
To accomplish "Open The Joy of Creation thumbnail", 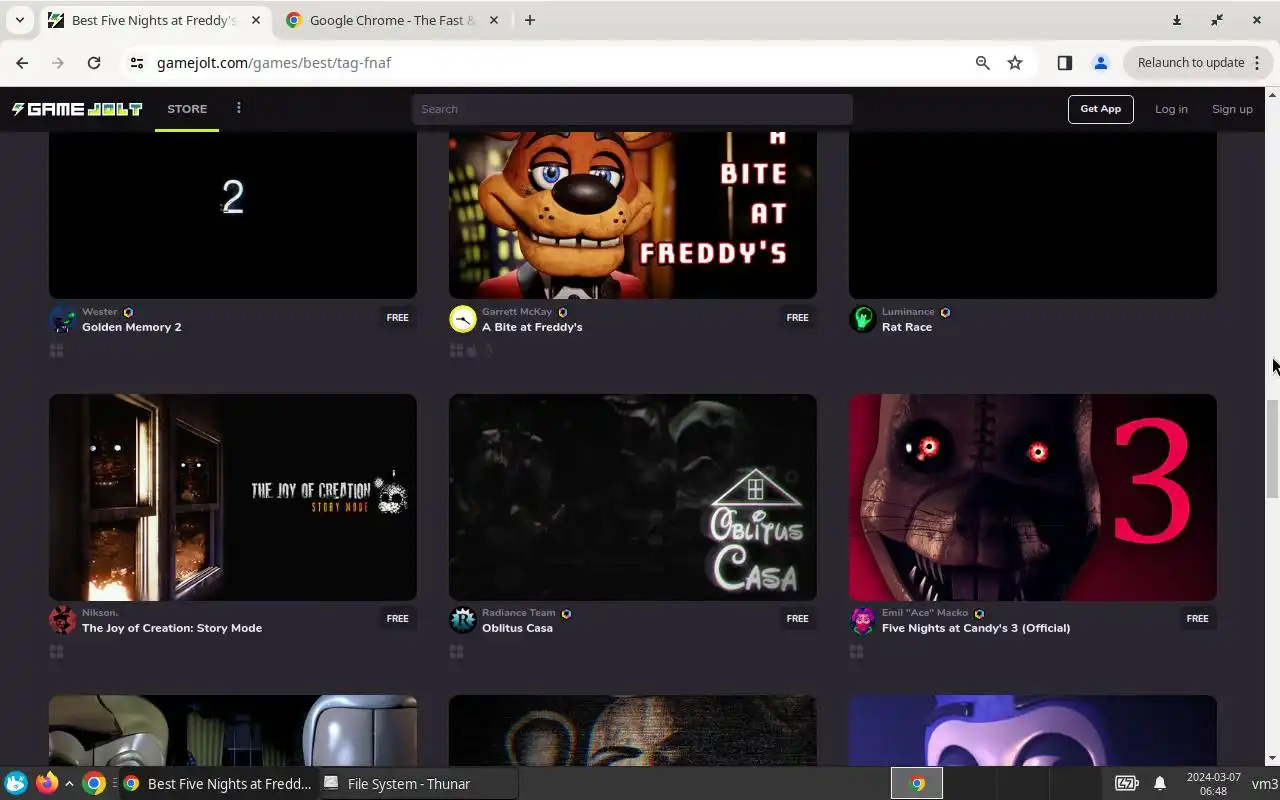I will click(x=233, y=497).
